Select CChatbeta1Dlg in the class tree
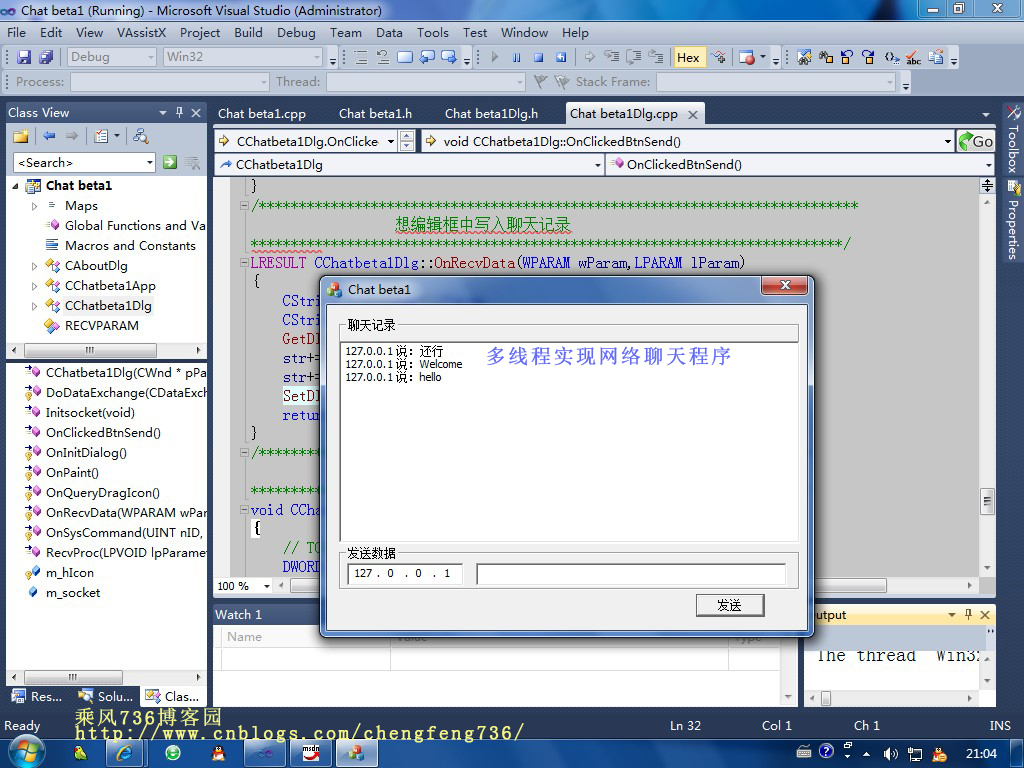The width and height of the screenshot is (1024, 768). (108, 306)
